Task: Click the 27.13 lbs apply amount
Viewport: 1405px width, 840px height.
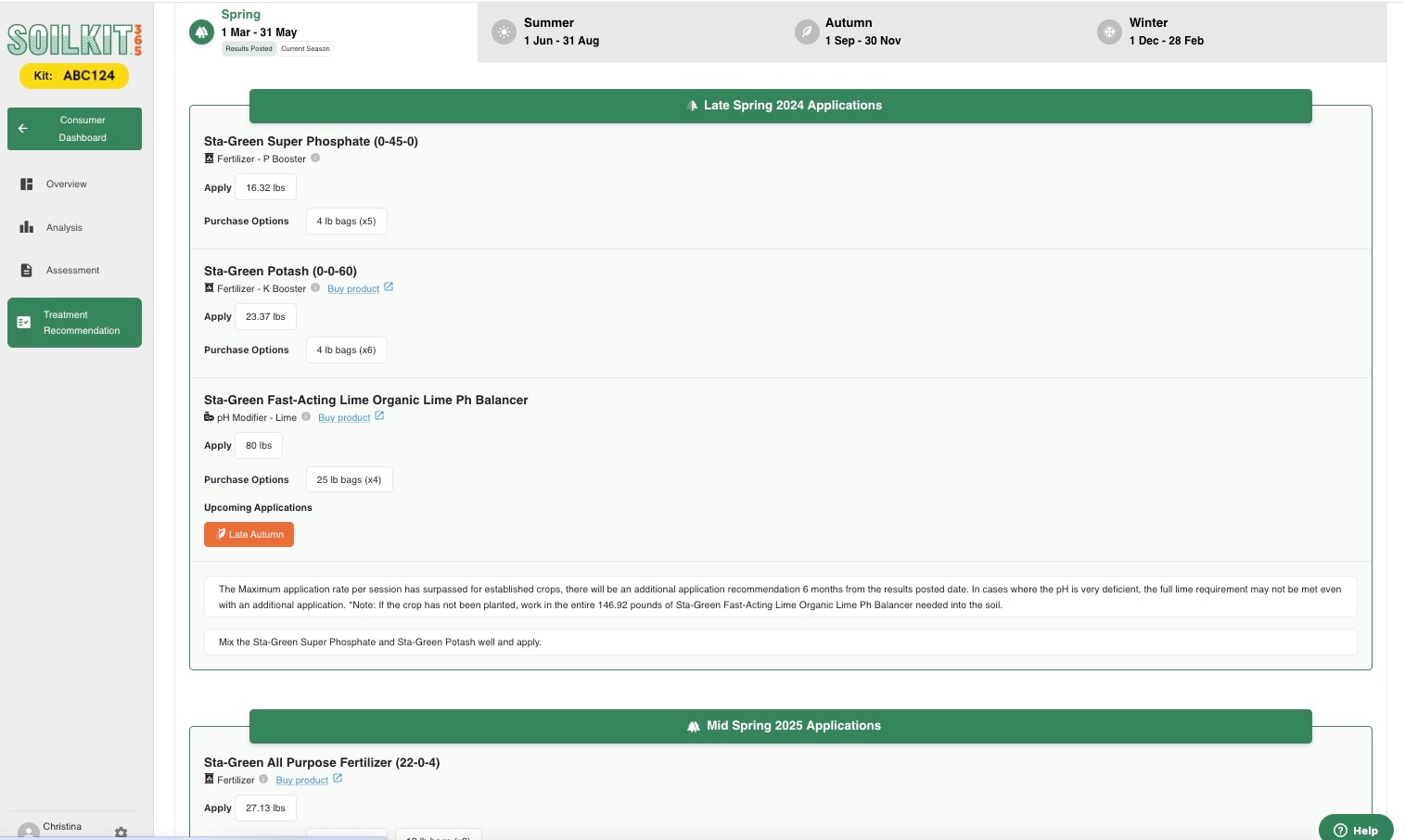Action: click(x=266, y=808)
